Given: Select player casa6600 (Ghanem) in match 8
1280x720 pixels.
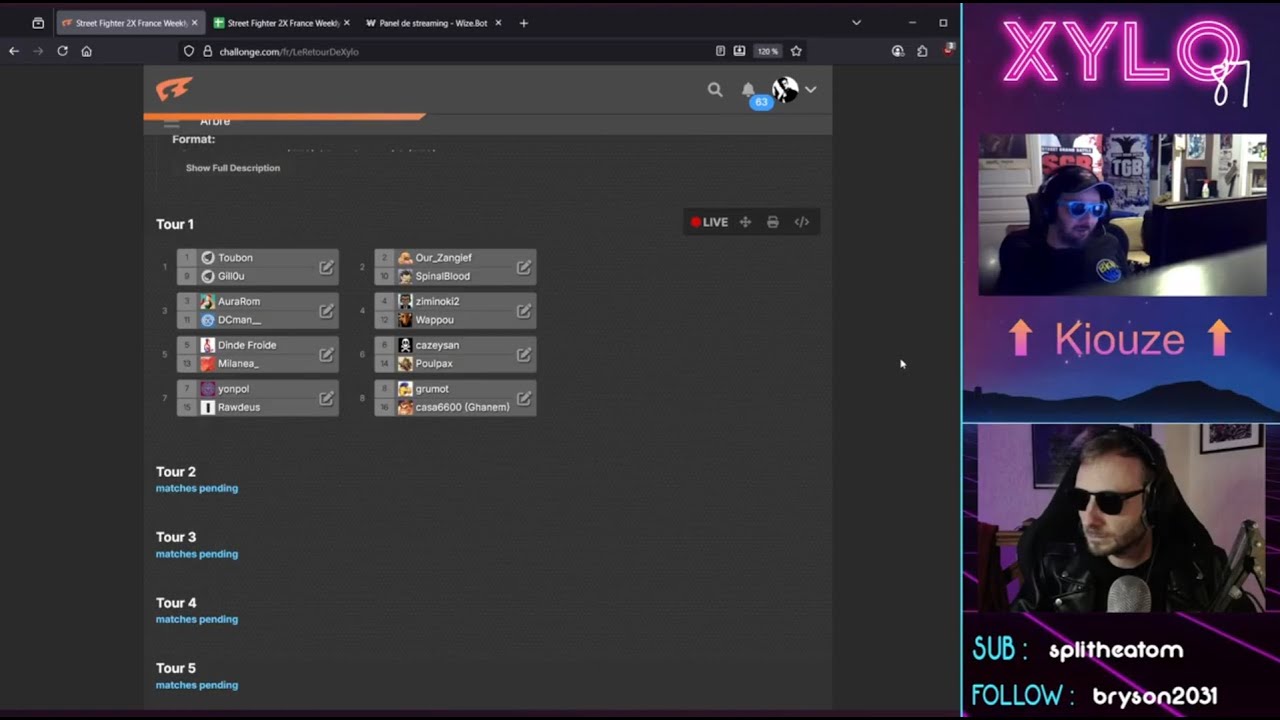Looking at the screenshot, I should 462,407.
